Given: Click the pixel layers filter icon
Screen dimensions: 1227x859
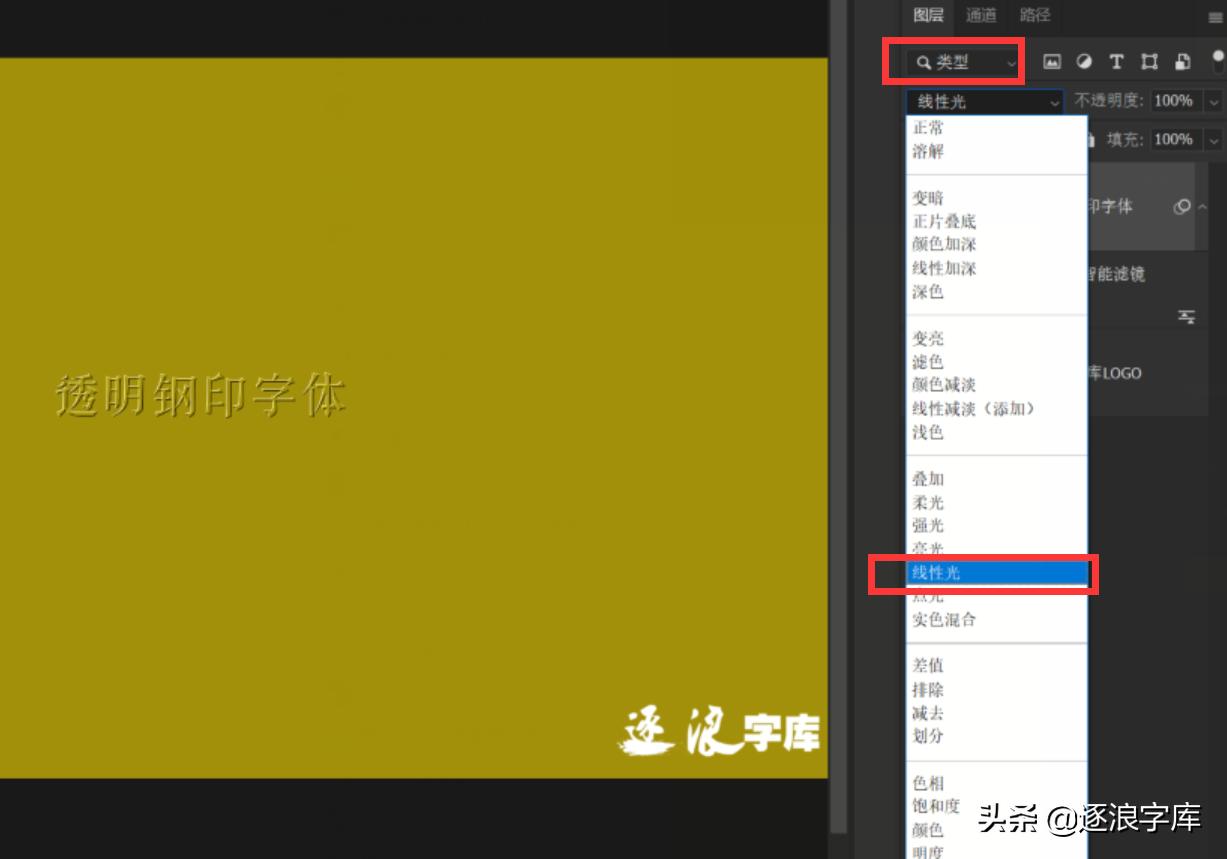Looking at the screenshot, I should click(1053, 61).
